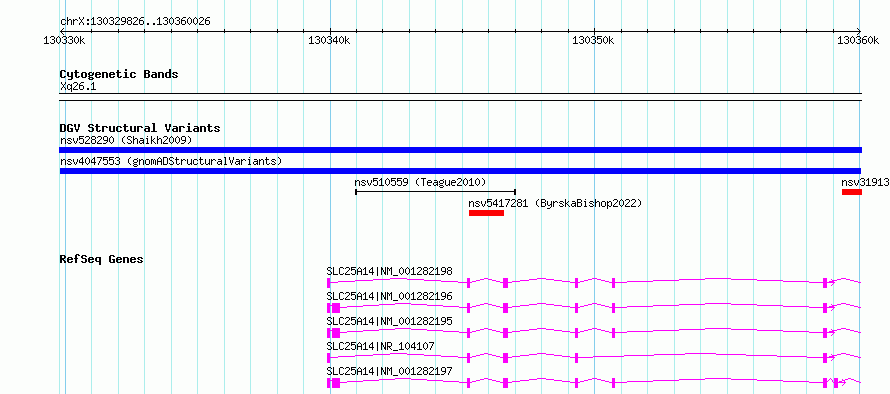Select the Xq26.1 cytogenetic band label
Screen dimensions: 890x394
tap(78, 87)
